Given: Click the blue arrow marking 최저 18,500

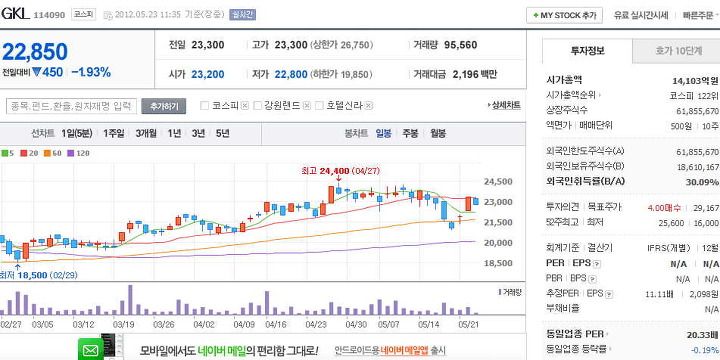Looking at the screenshot, I should click(17, 266).
